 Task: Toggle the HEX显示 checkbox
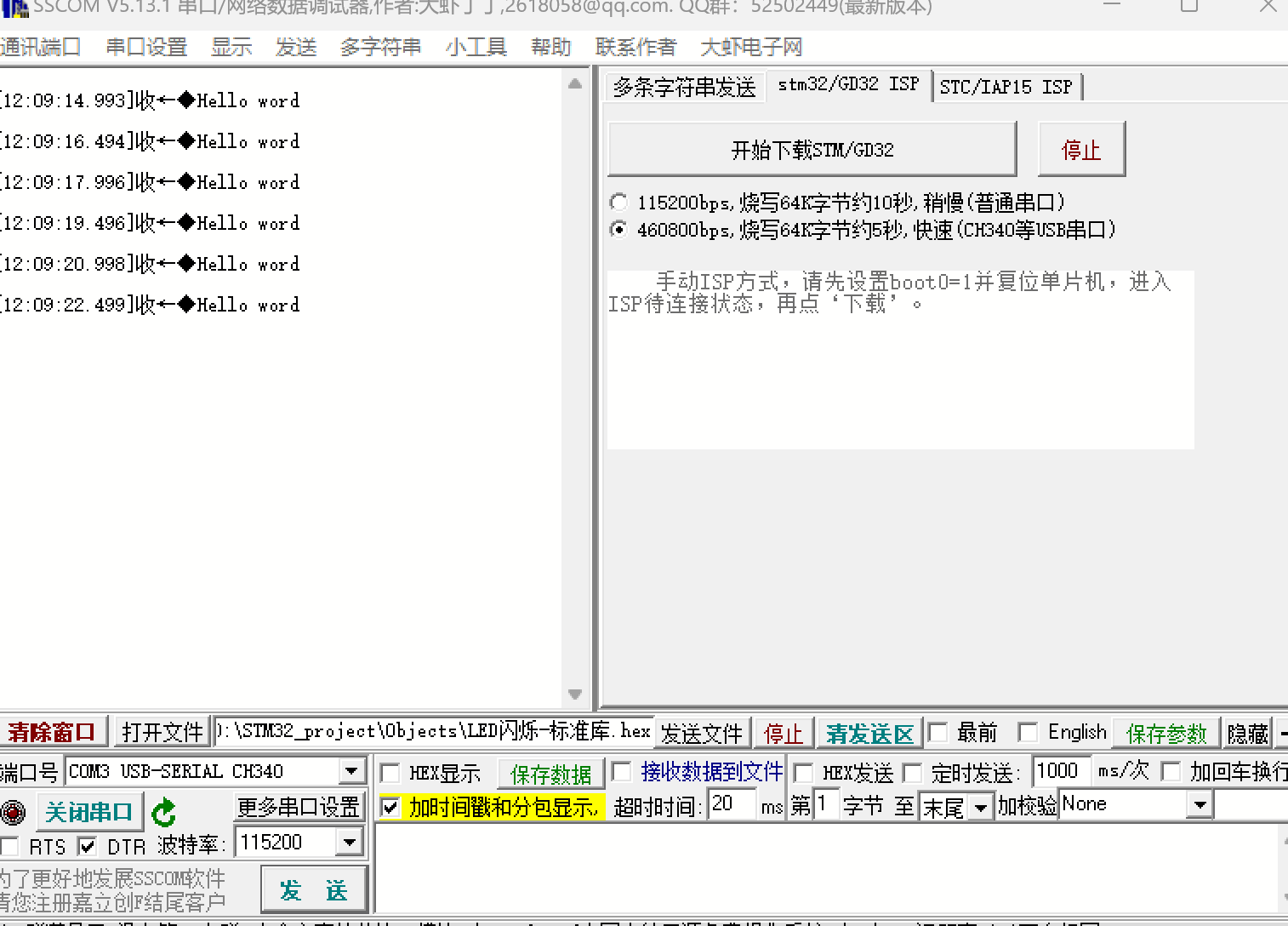390,773
